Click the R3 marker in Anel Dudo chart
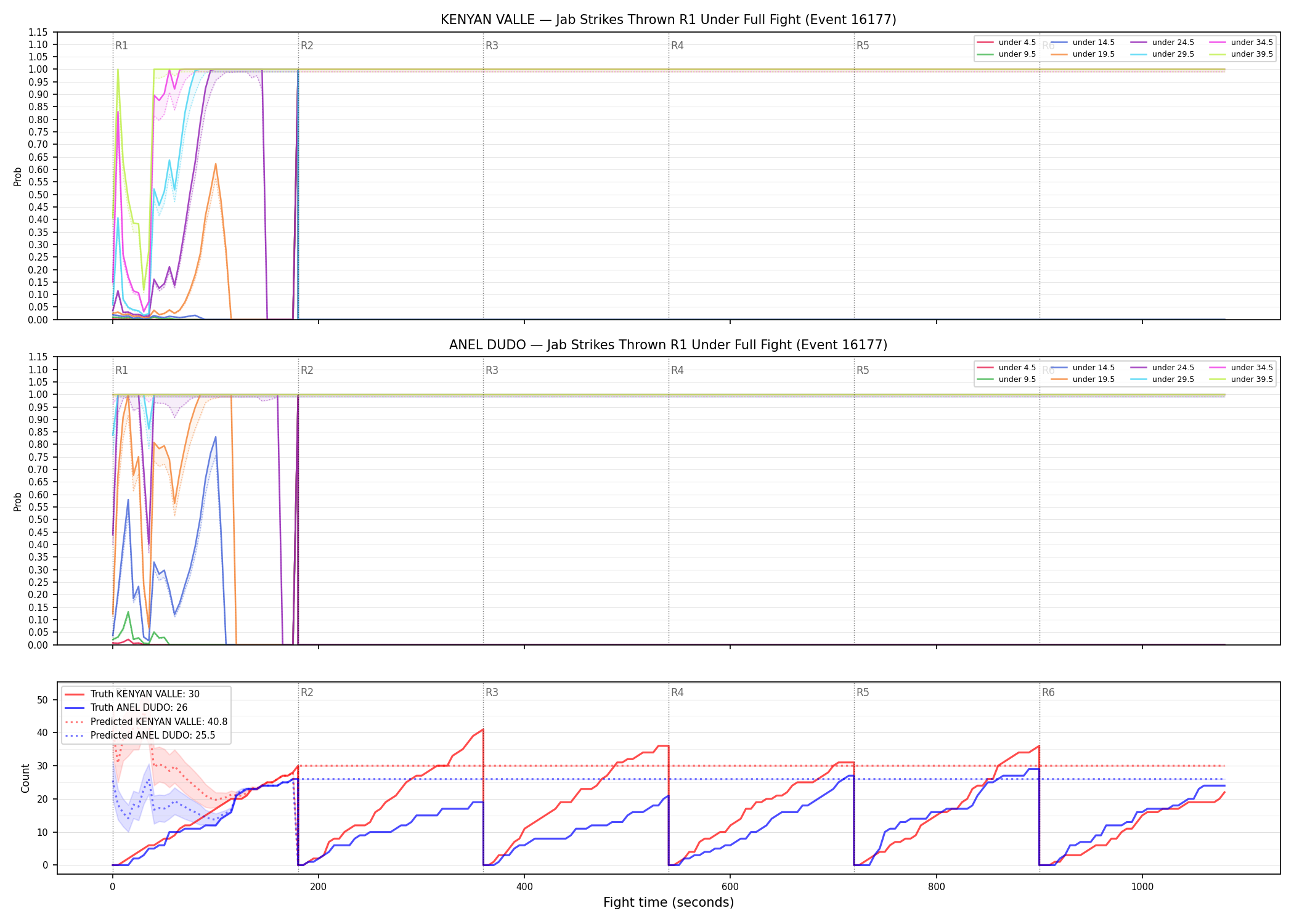The image size is (1294, 924). [492, 370]
